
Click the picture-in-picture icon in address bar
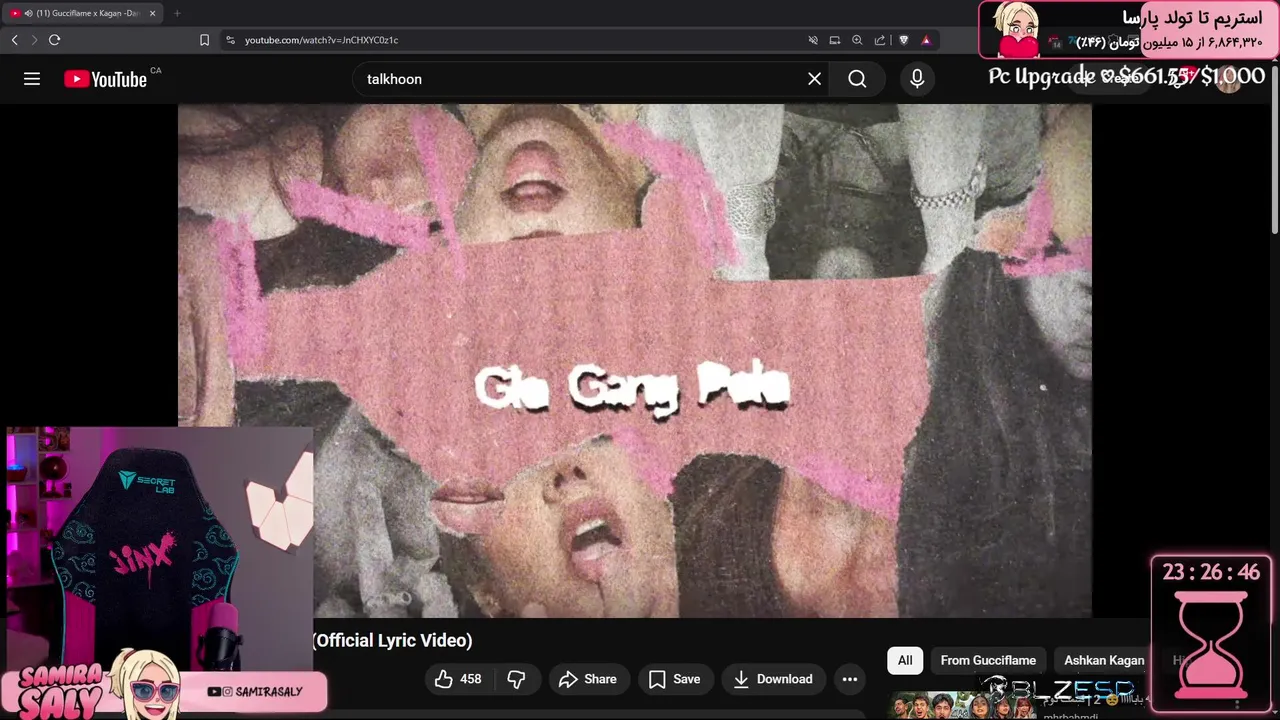coord(835,40)
